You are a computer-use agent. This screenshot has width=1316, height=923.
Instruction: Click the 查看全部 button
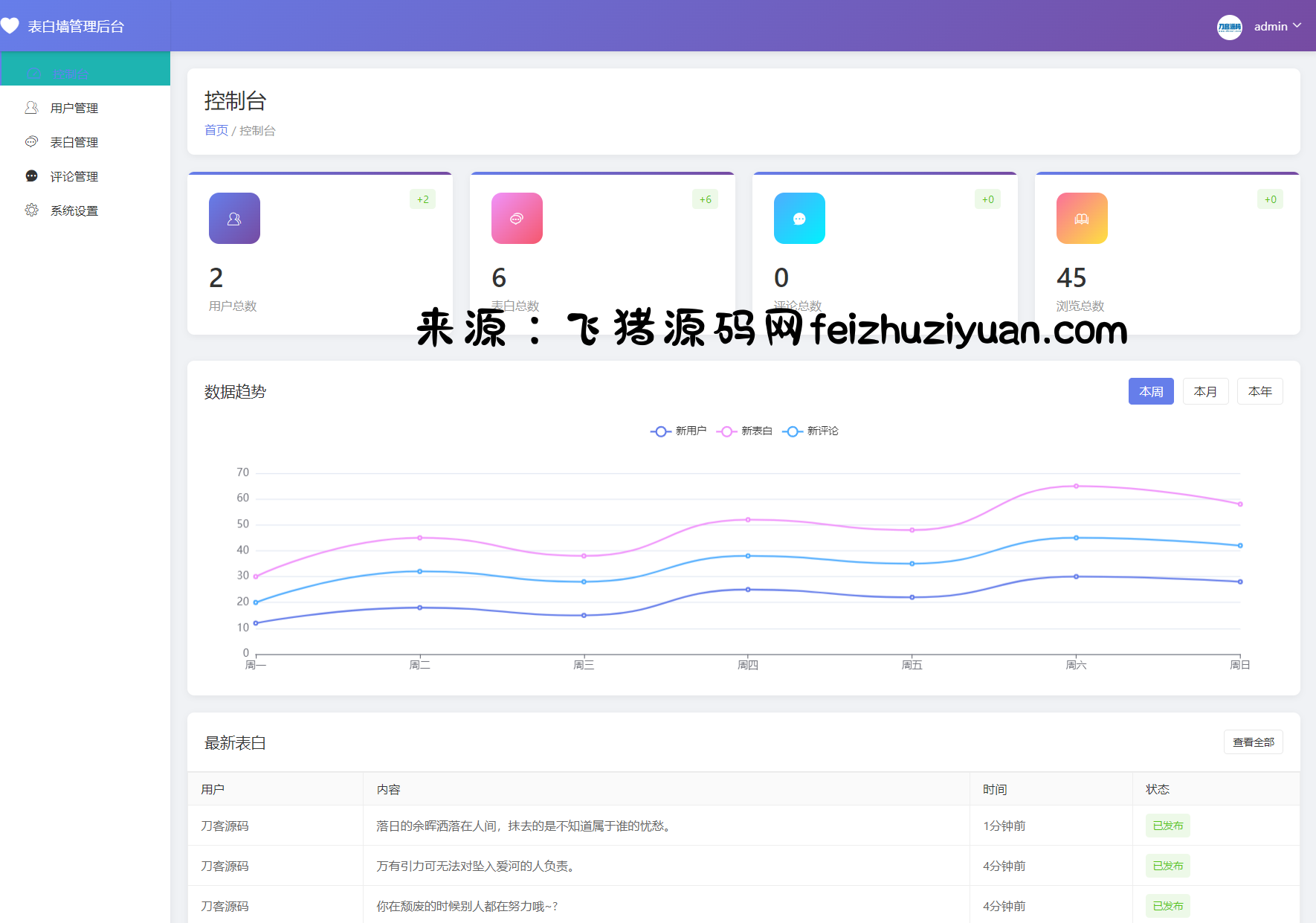pos(1253,742)
